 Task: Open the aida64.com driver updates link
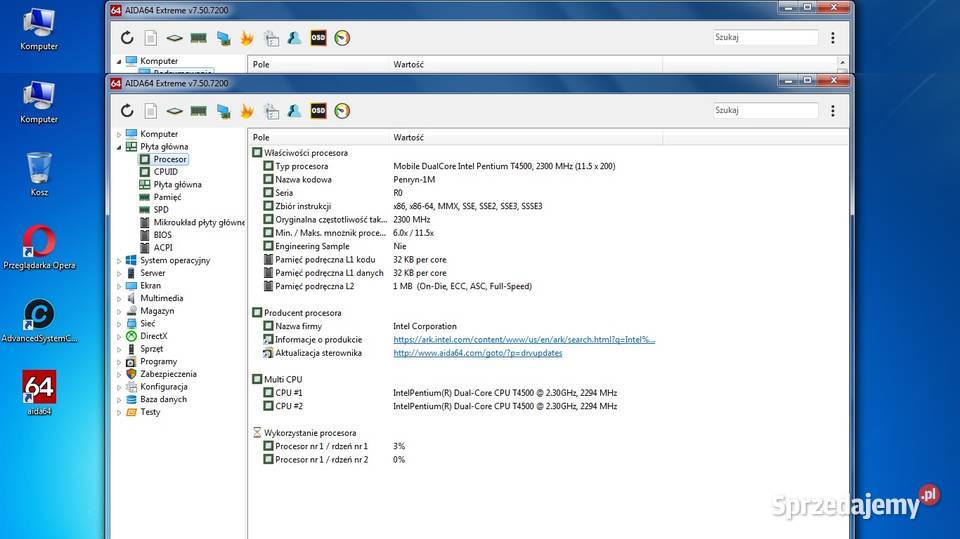tap(477, 353)
